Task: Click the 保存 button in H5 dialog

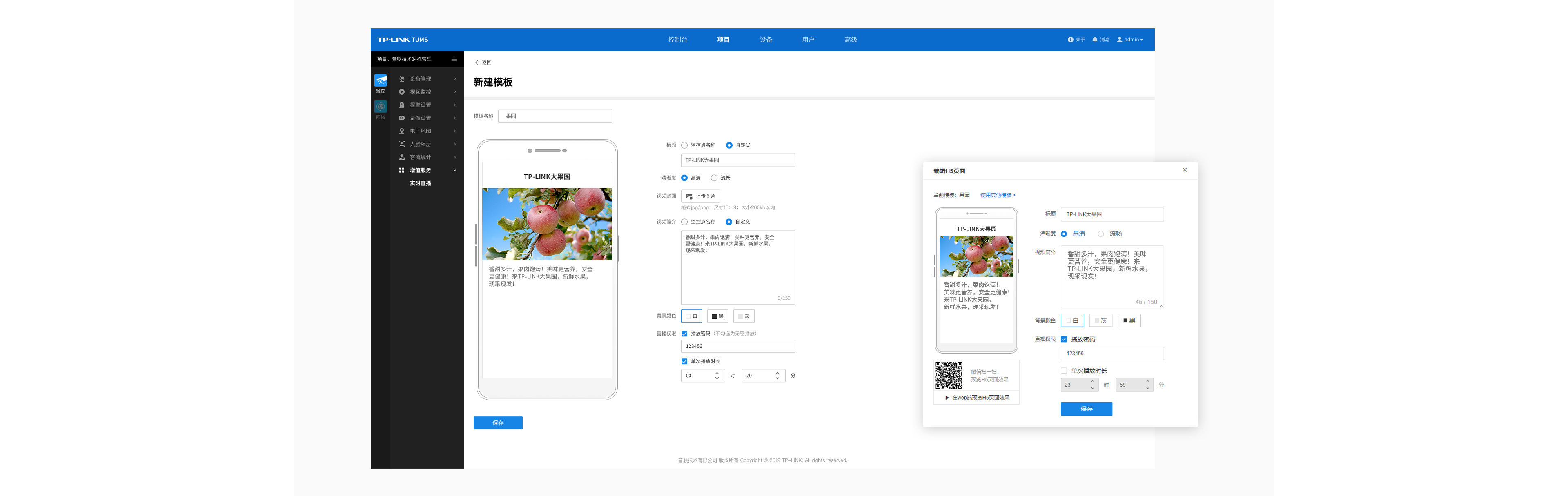Action: 1087,409
